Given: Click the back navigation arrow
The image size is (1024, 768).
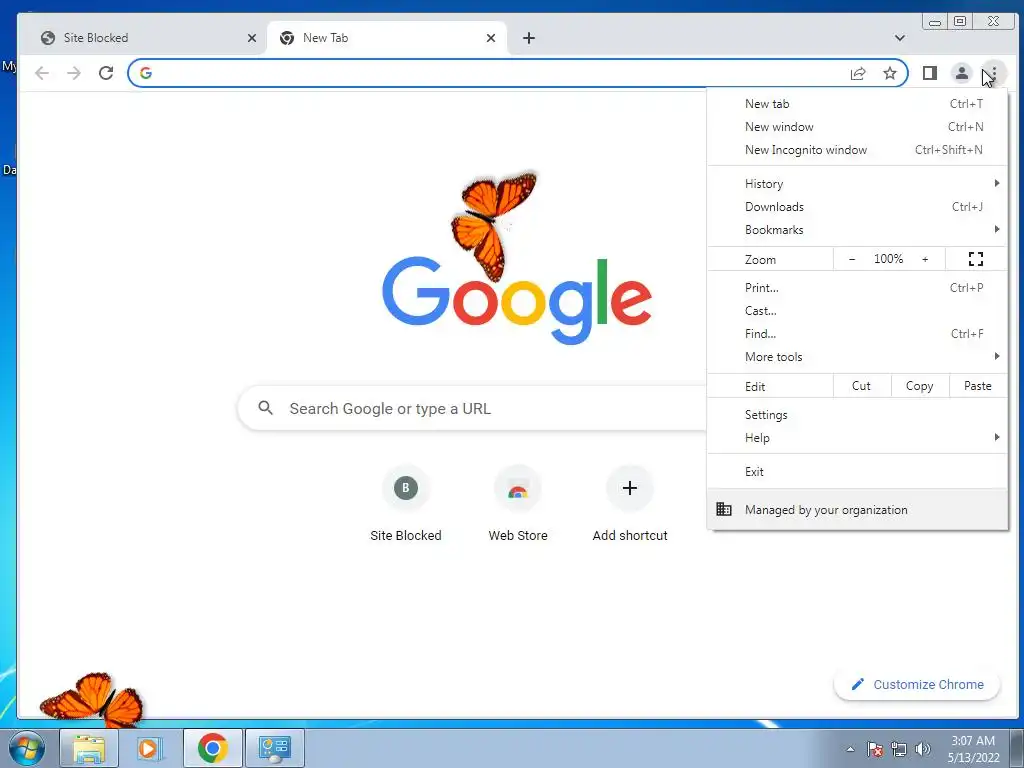Looking at the screenshot, I should point(42,73).
